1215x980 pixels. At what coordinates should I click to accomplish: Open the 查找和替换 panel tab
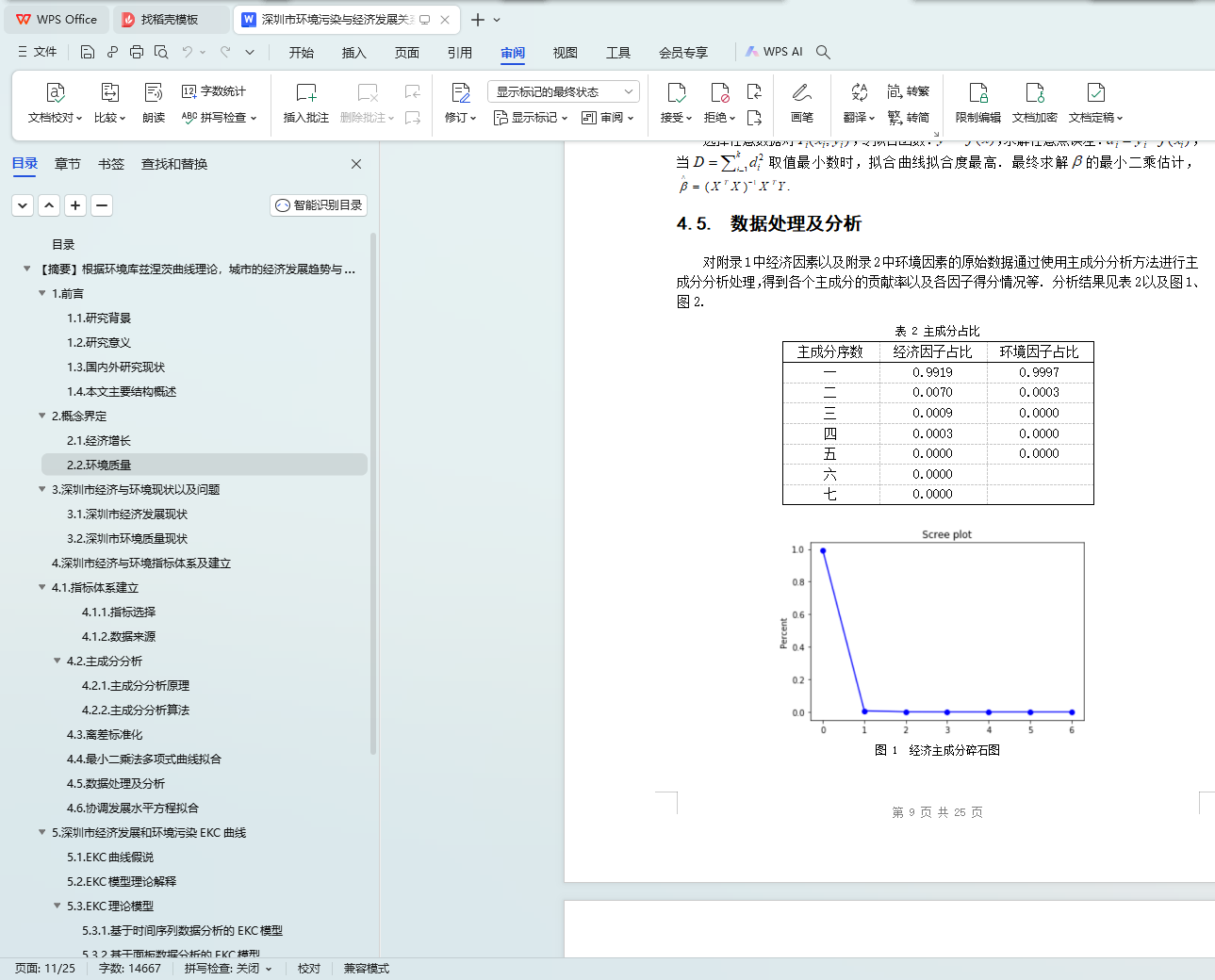(x=174, y=164)
